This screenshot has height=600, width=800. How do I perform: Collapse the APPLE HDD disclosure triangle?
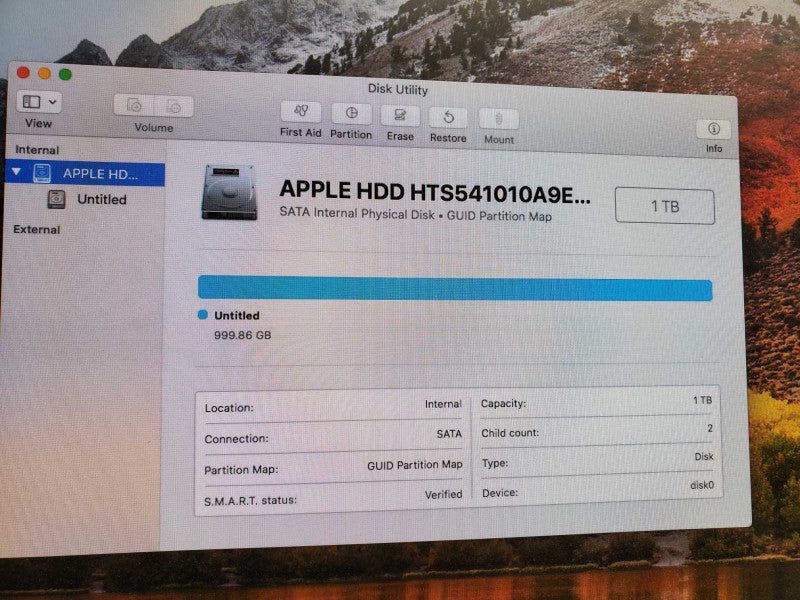pyautogui.click(x=17, y=172)
